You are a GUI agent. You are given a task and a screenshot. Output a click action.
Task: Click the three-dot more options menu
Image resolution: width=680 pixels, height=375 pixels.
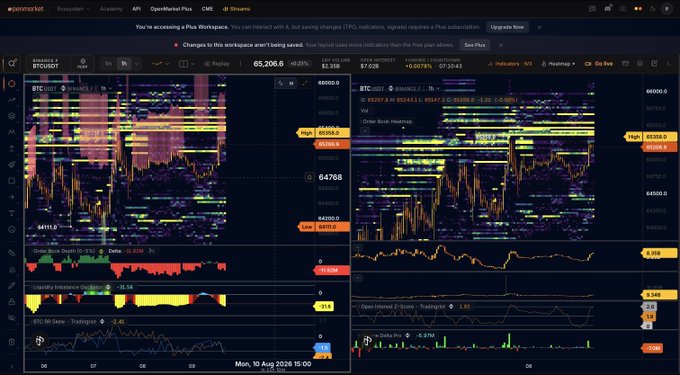[241, 64]
